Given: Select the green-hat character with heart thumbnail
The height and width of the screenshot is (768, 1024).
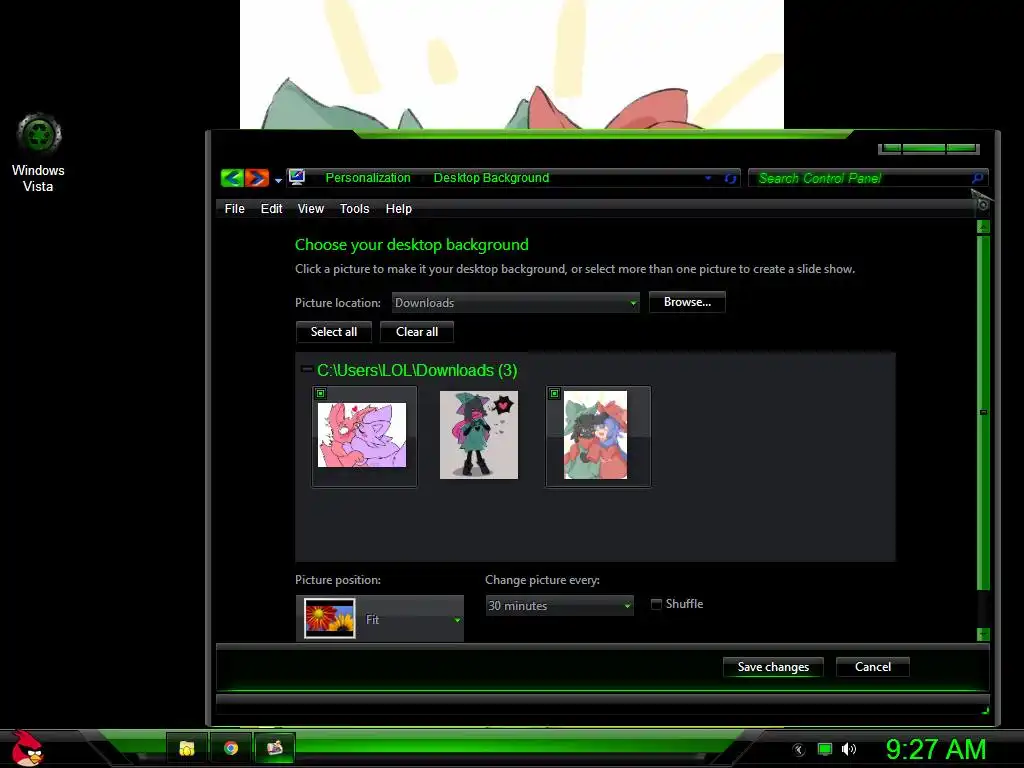Looking at the screenshot, I should (479, 435).
